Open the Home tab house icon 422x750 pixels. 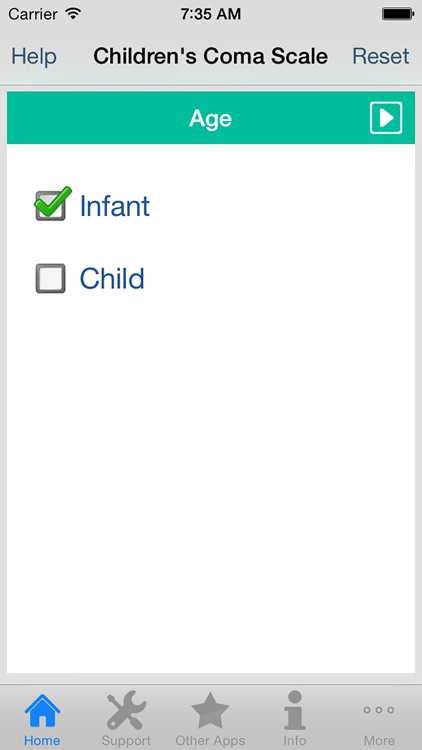pyautogui.click(x=42, y=710)
